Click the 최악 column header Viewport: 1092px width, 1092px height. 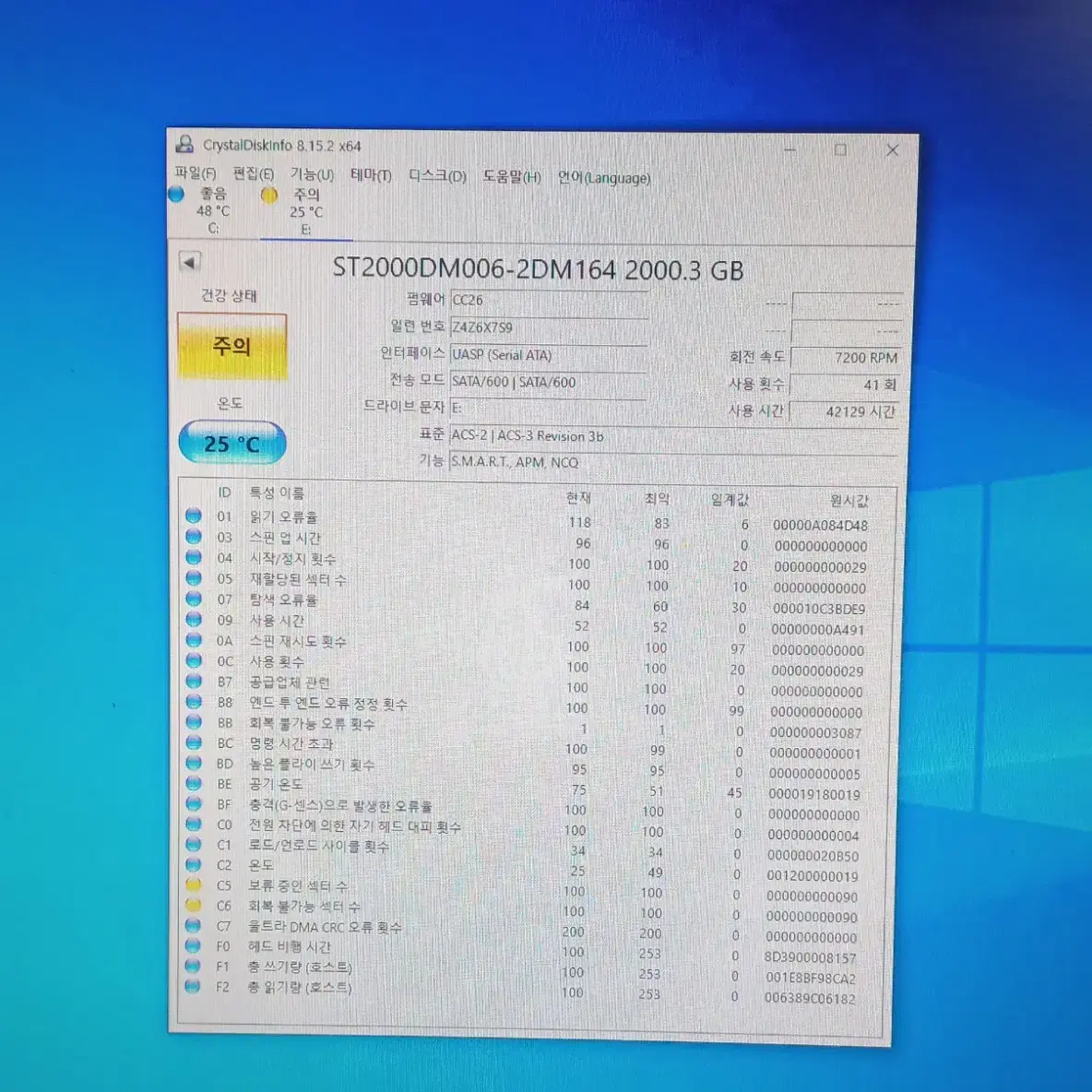656,499
